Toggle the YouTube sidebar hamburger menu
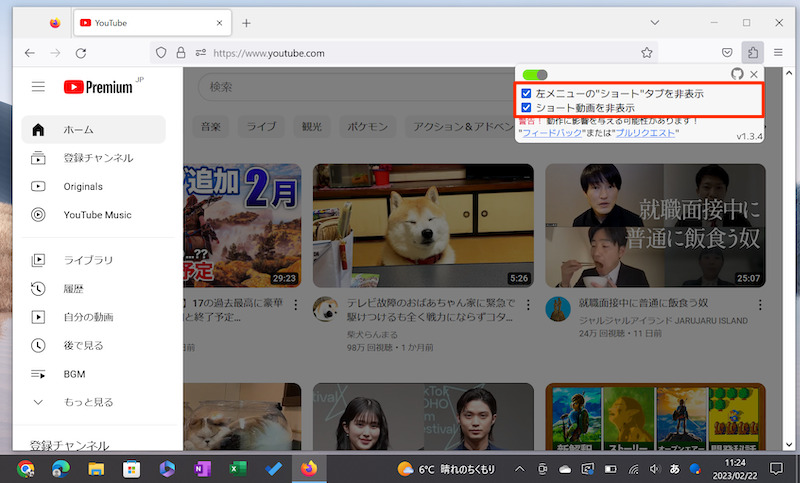This screenshot has height=483, width=800. [38, 87]
